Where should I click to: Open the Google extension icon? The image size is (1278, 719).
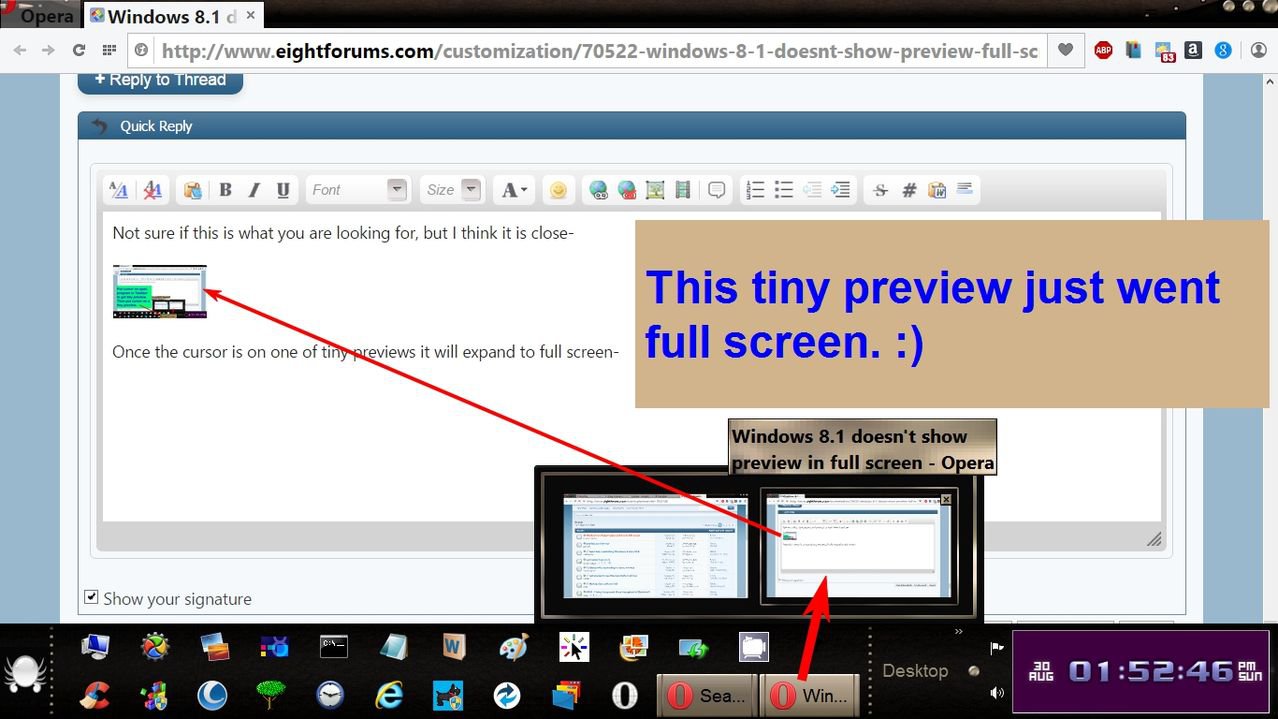pyautogui.click(x=1223, y=50)
